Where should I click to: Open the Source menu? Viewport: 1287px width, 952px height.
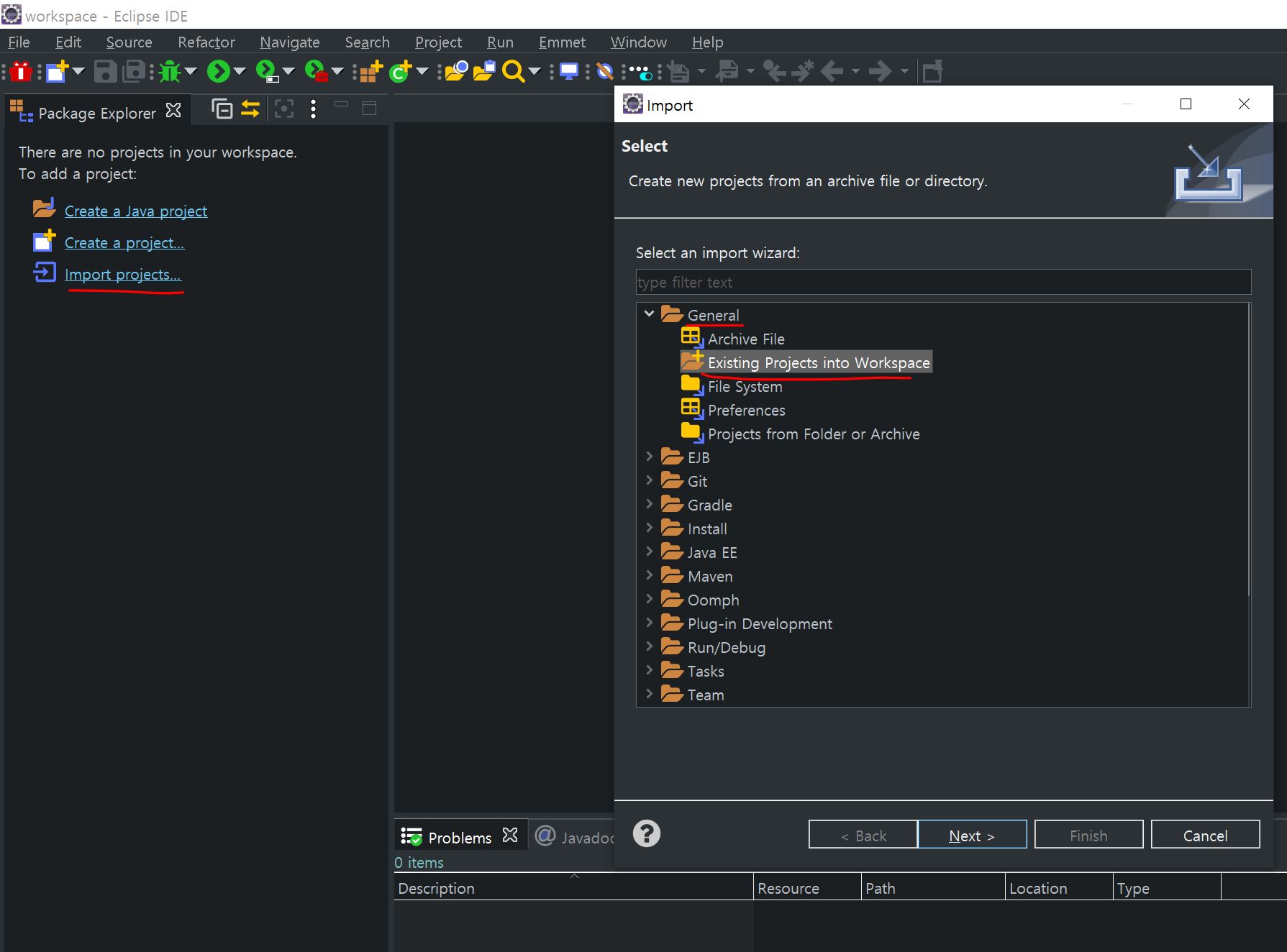point(129,42)
